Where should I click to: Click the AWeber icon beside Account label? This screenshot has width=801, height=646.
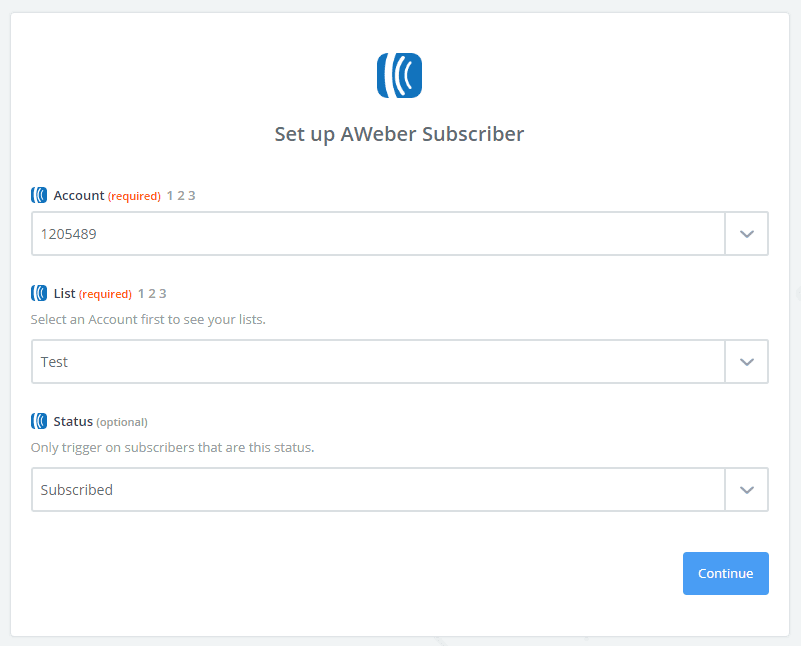(x=39, y=195)
